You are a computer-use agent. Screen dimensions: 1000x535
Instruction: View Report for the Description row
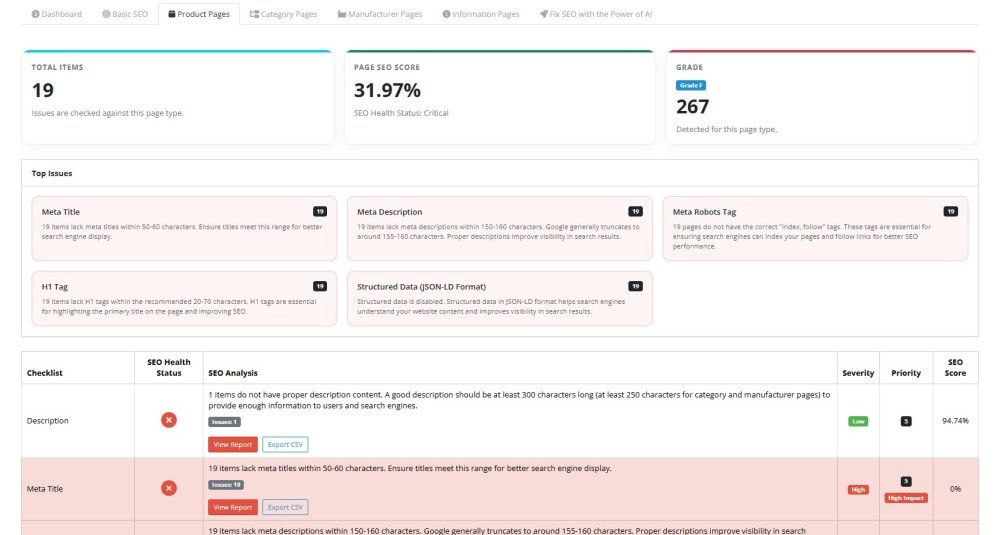click(x=232, y=444)
